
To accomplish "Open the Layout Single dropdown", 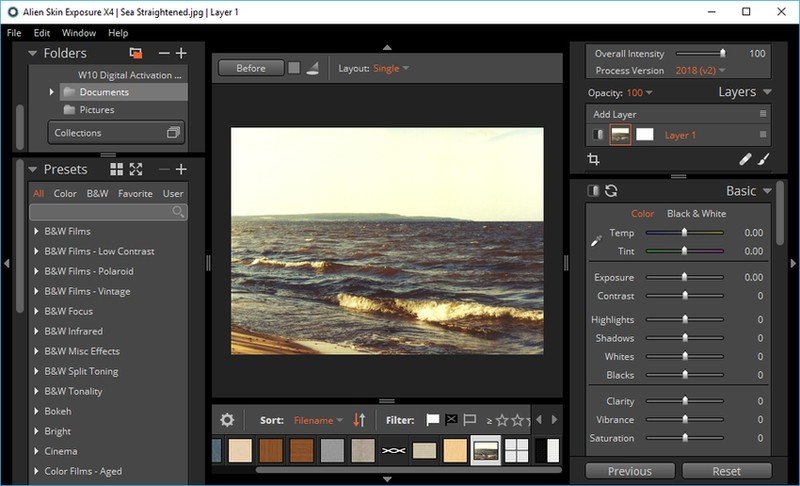I will point(391,68).
